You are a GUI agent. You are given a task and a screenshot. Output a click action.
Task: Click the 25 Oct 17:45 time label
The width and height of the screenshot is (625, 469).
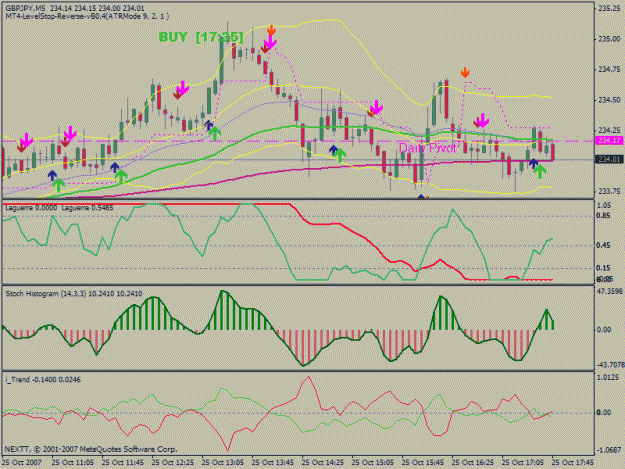tap(572, 463)
